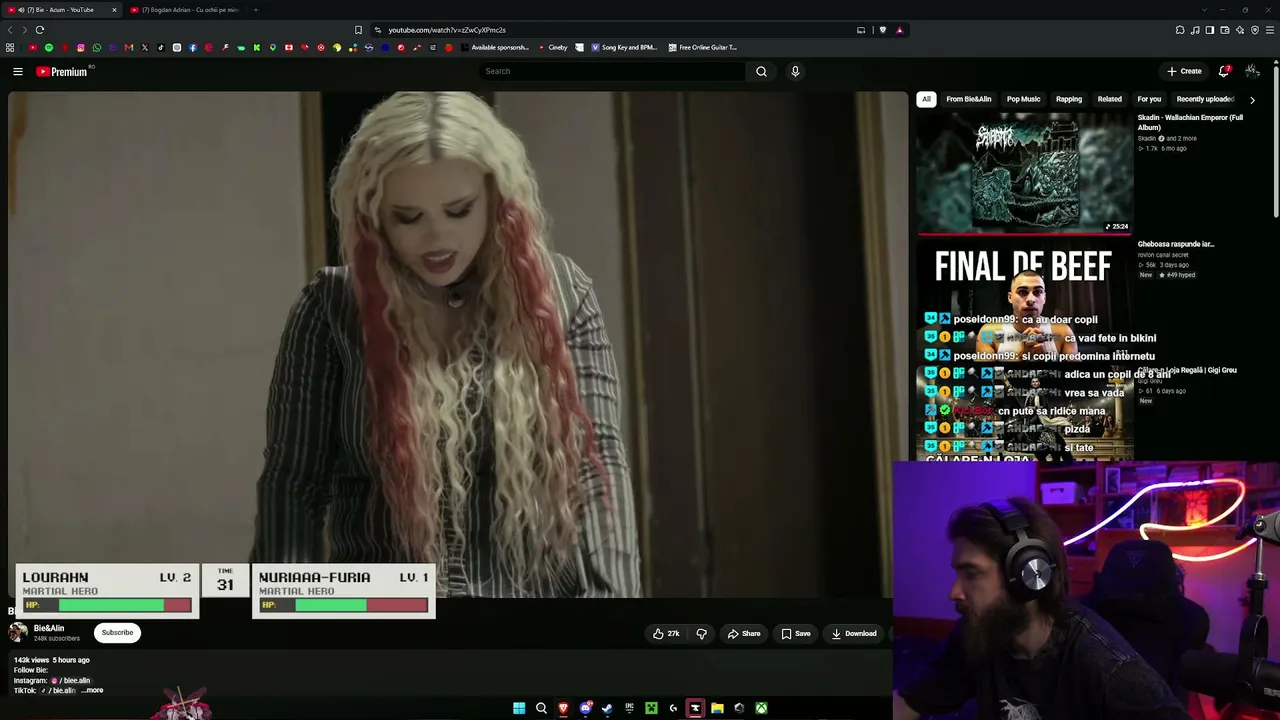Open the Instagram bookmark icon
The width and height of the screenshot is (1280, 720).
81,47
